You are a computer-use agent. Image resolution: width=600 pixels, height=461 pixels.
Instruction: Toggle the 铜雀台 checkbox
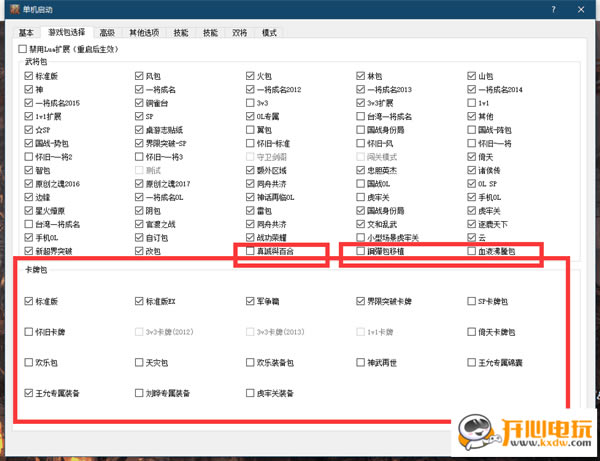click(x=140, y=102)
